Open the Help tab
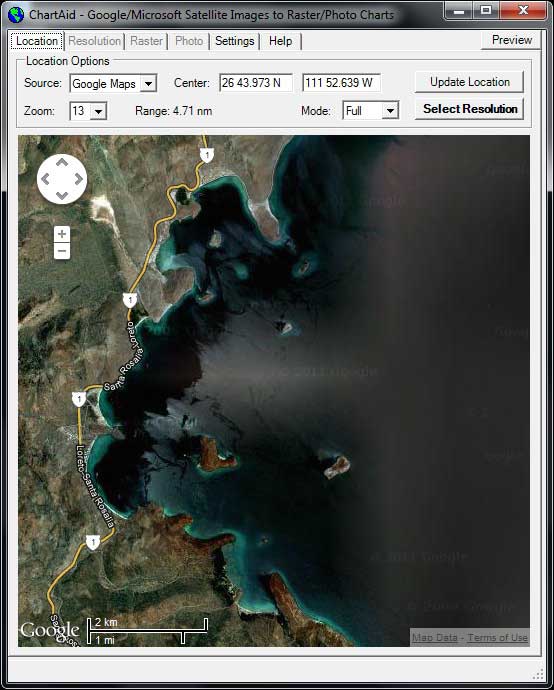This screenshot has height=690, width=554. (280, 41)
